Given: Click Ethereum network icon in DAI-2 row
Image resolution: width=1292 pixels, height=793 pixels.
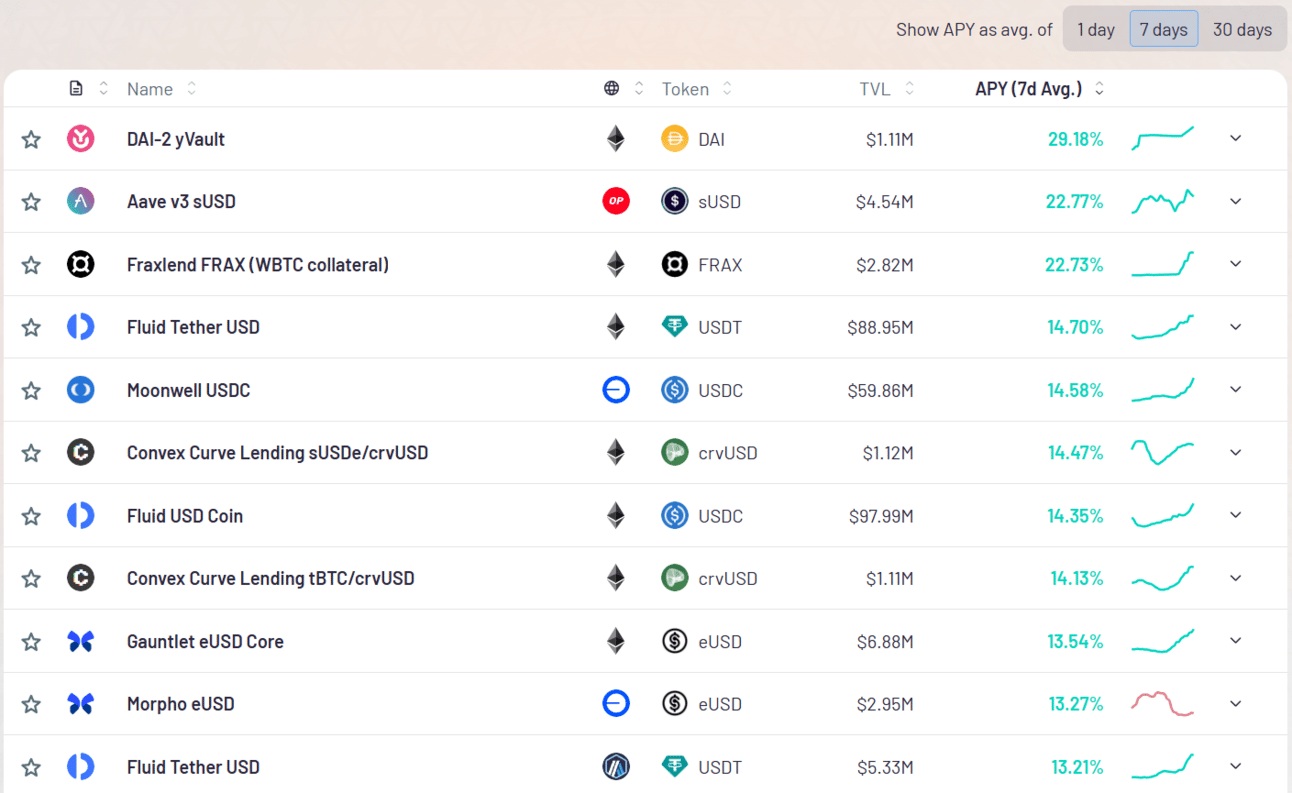Looking at the screenshot, I should [x=616, y=139].
